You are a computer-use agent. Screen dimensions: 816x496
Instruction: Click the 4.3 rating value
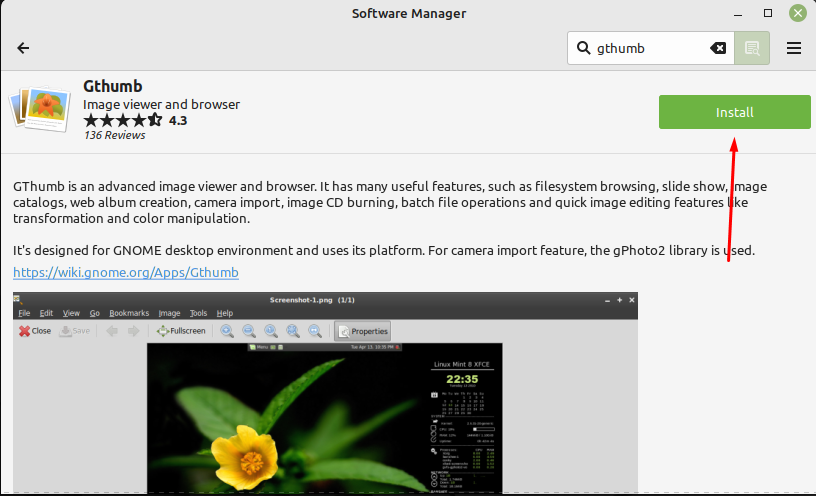click(x=178, y=120)
